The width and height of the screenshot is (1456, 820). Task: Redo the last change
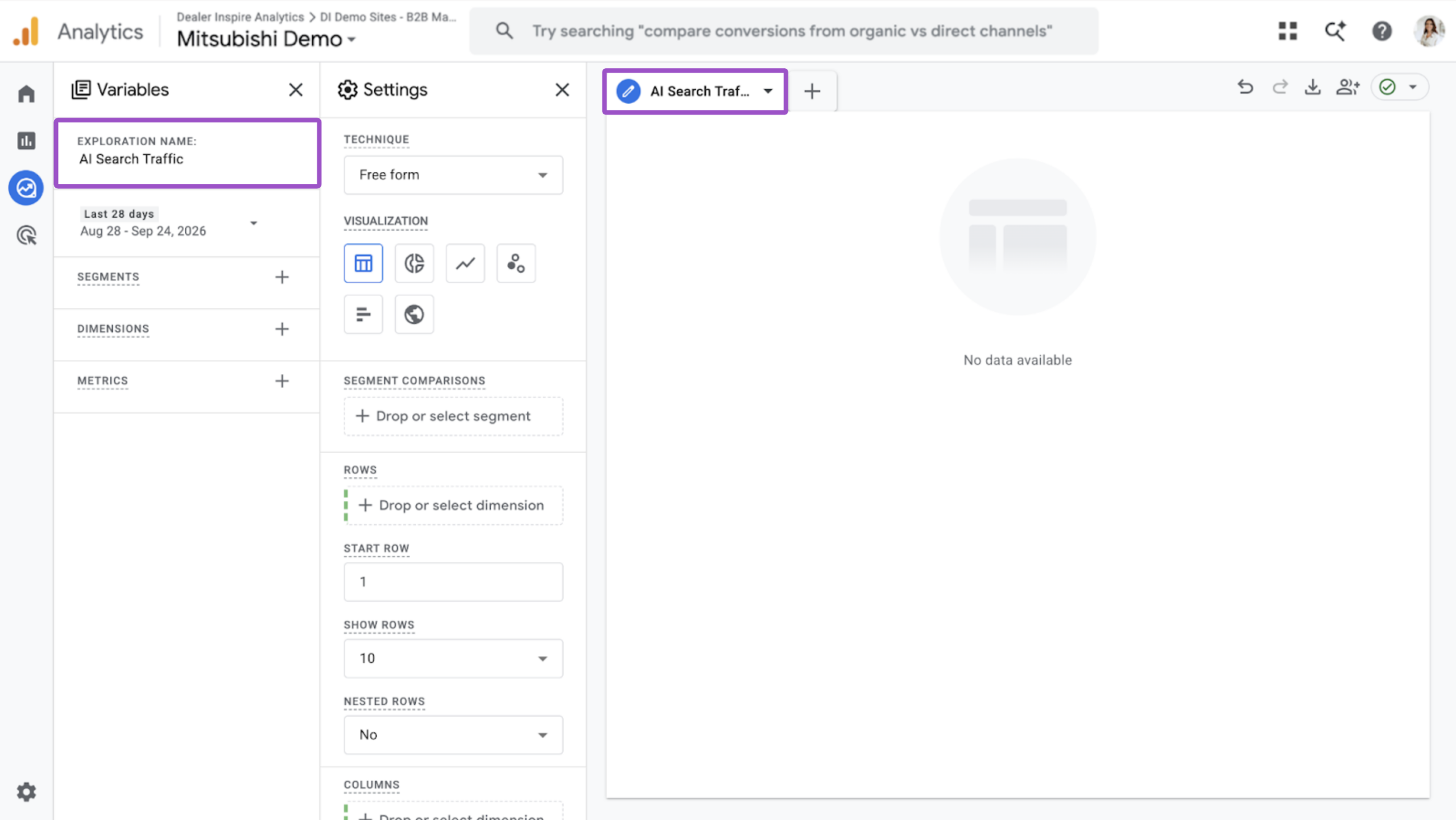(1280, 87)
